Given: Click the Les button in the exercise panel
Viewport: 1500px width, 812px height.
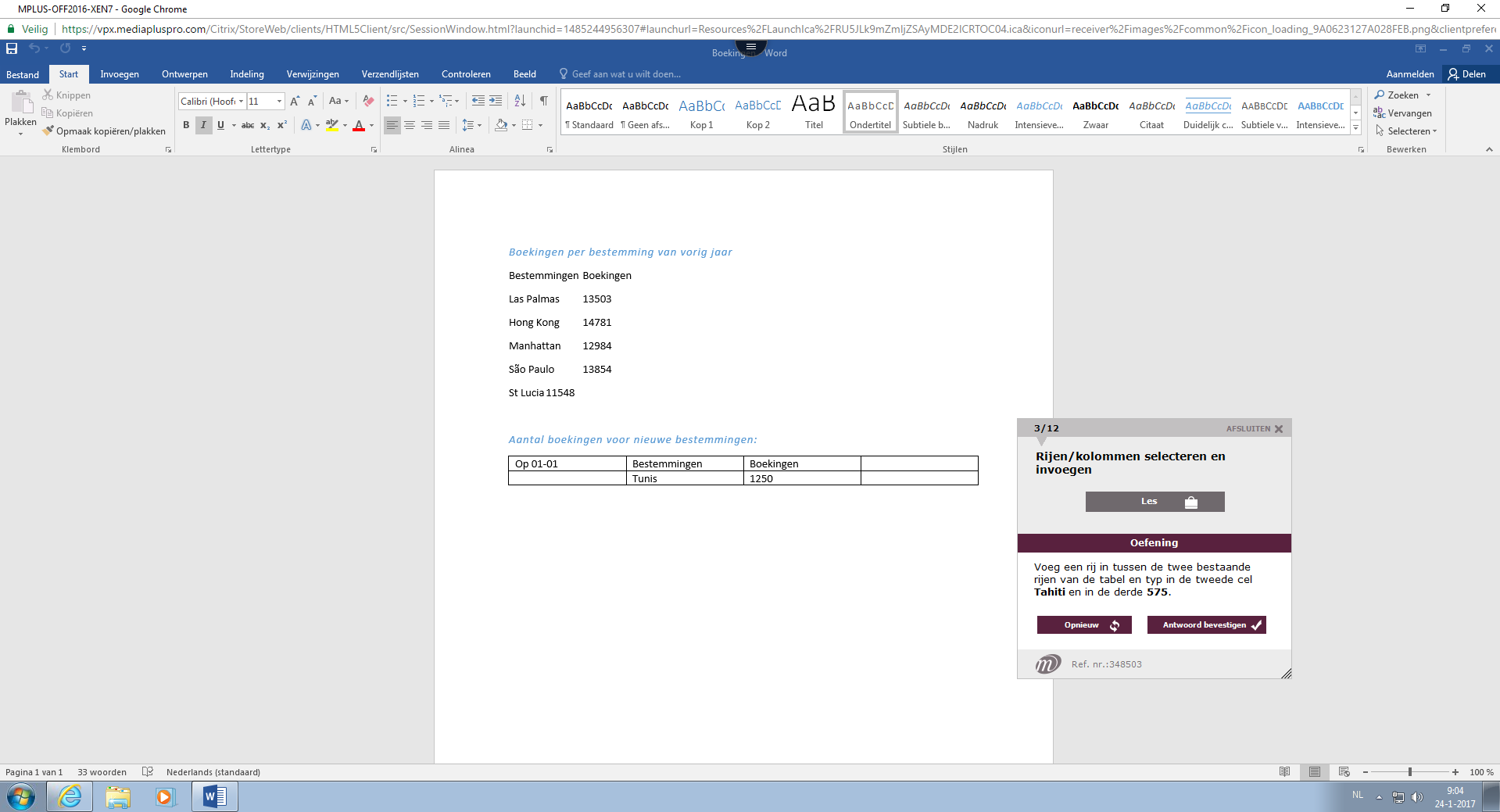Looking at the screenshot, I should pos(1154,501).
